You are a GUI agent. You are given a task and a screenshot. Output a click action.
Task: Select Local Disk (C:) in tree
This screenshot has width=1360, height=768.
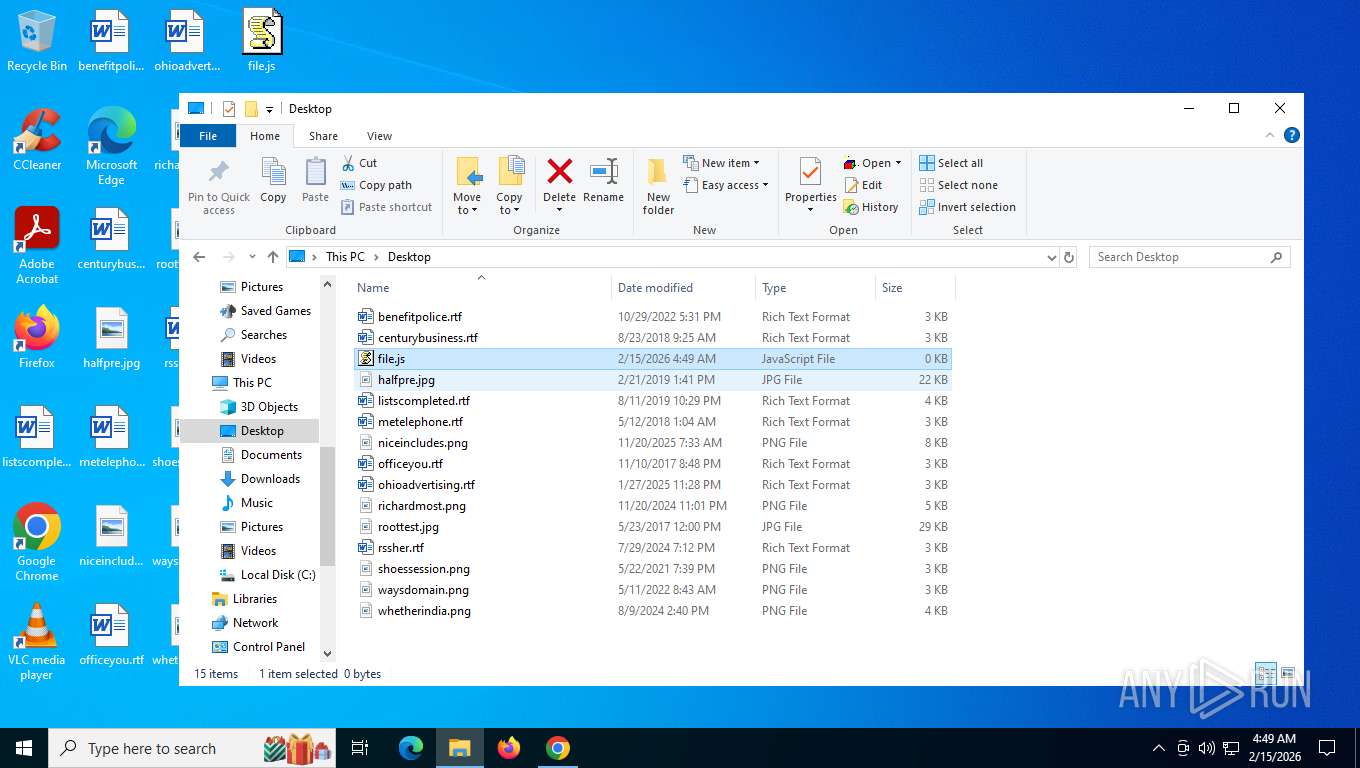click(x=267, y=575)
